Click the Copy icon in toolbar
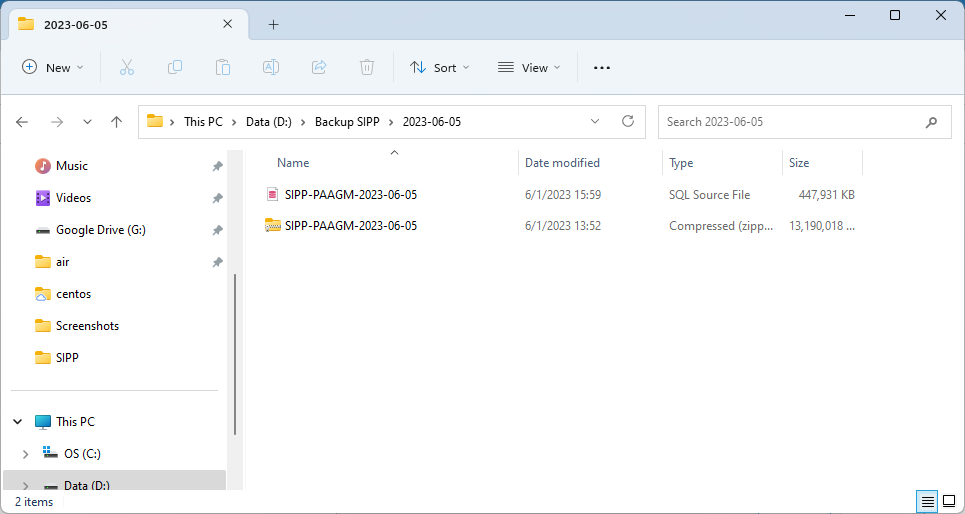Screen dimensions: 965x514 [x=175, y=68]
